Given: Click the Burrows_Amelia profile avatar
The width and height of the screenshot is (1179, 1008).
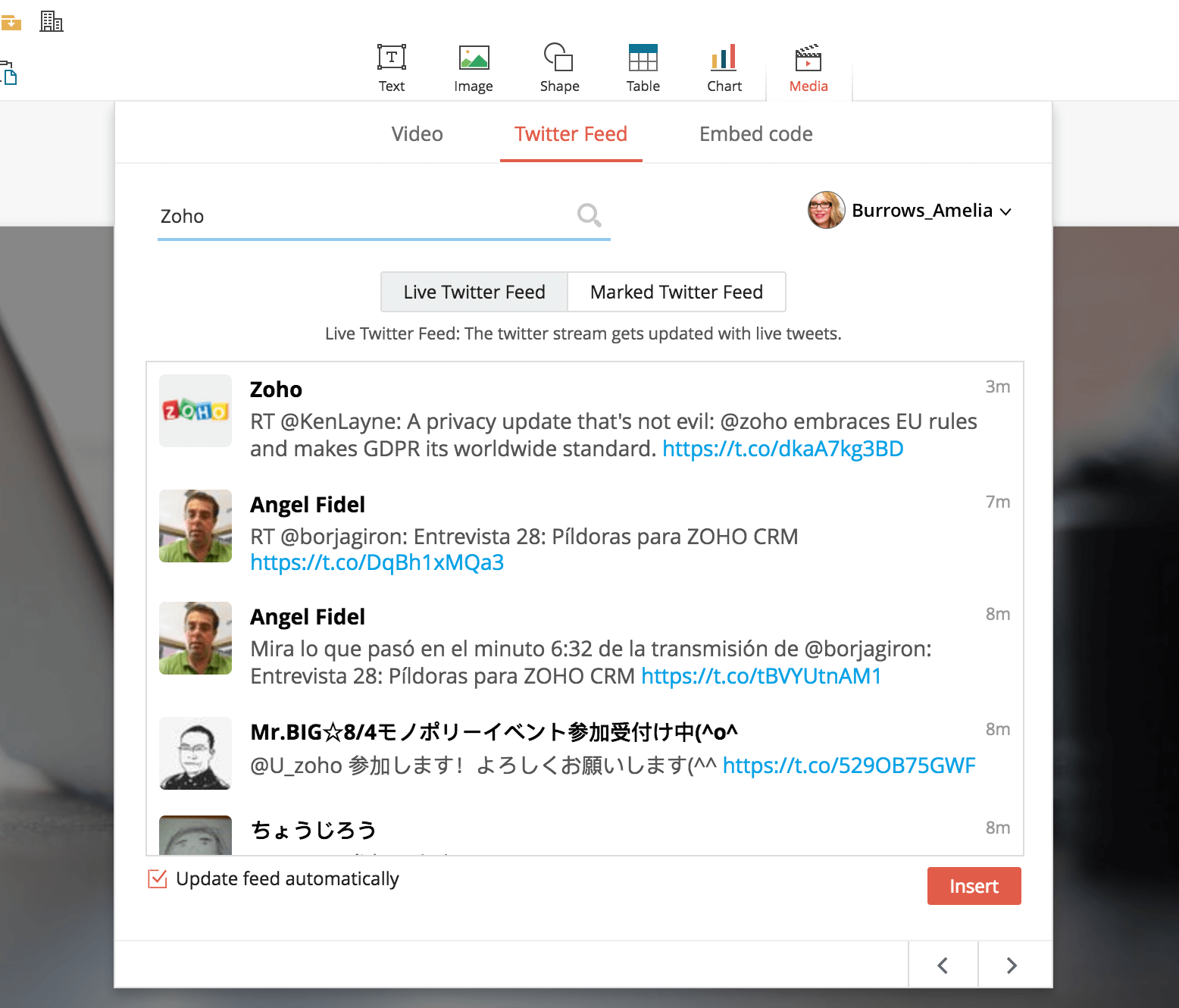Looking at the screenshot, I should pos(826,210).
